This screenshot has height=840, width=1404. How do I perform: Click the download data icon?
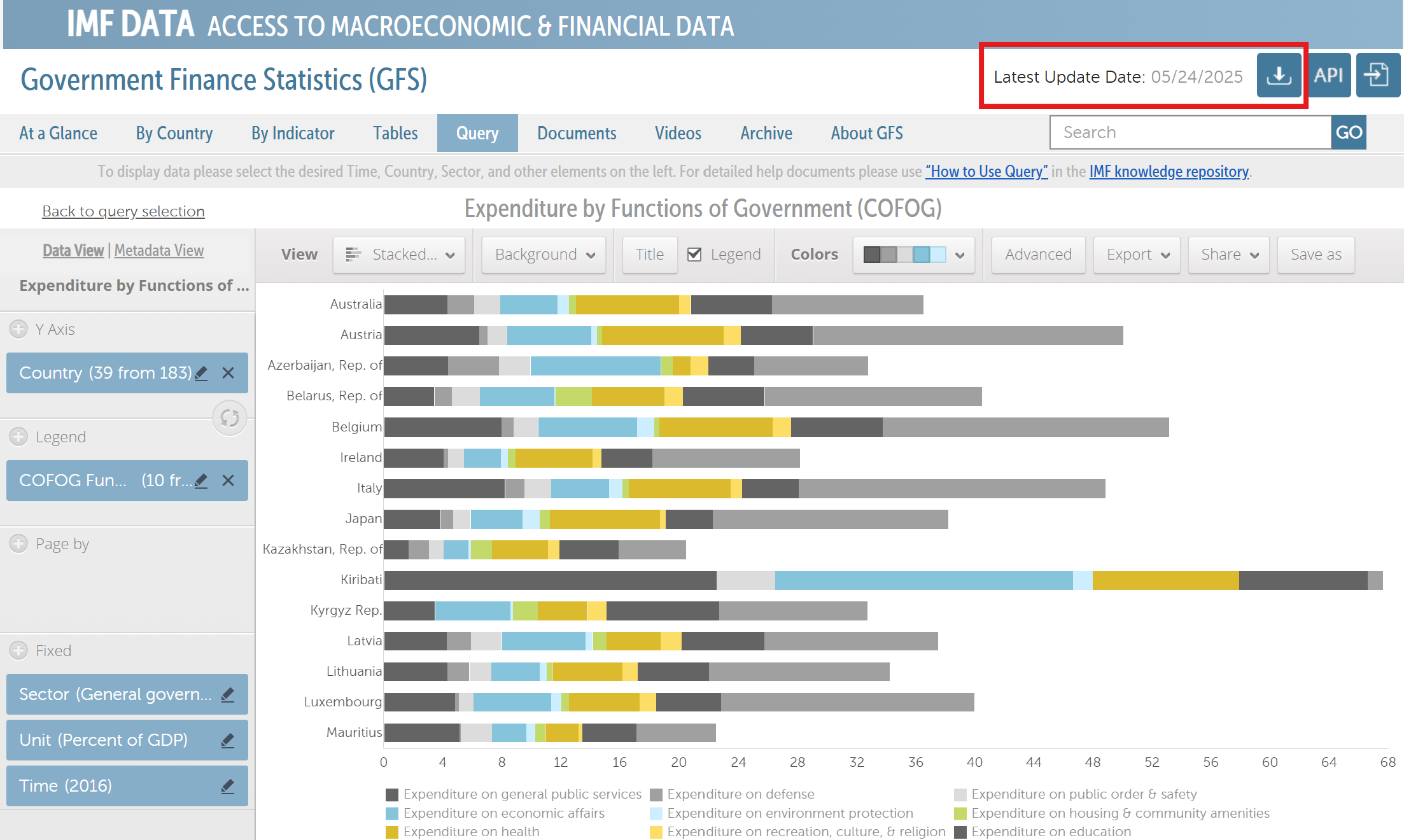coord(1278,76)
